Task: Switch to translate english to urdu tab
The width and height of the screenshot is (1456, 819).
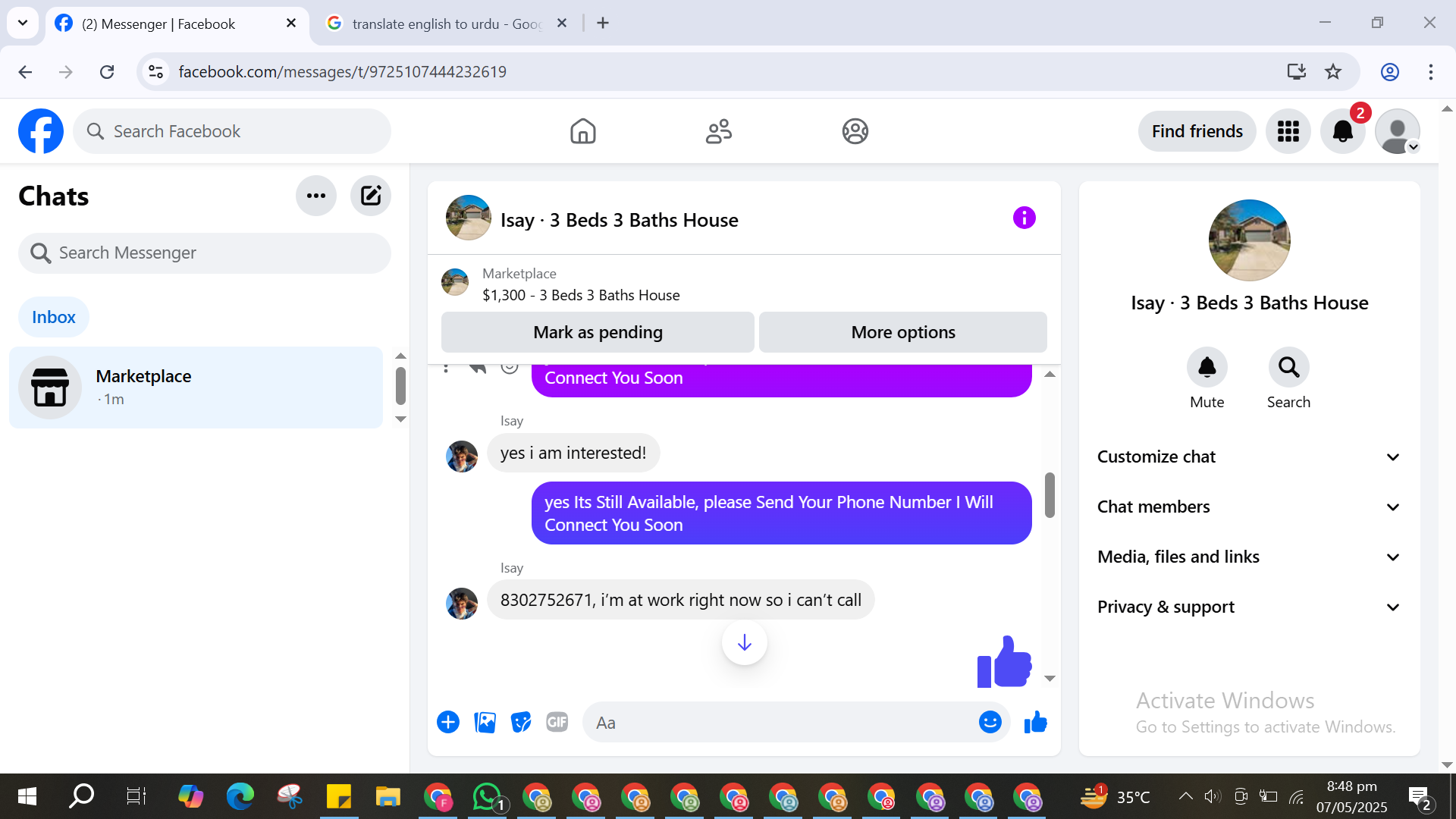Action: pyautogui.click(x=446, y=24)
